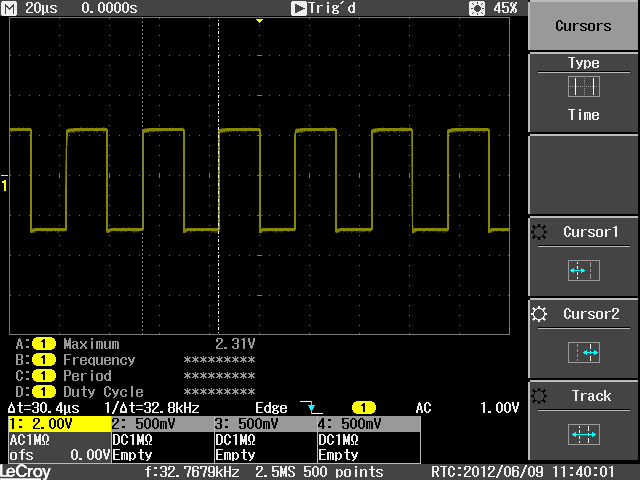Click the brightness intensity icon

point(477,8)
